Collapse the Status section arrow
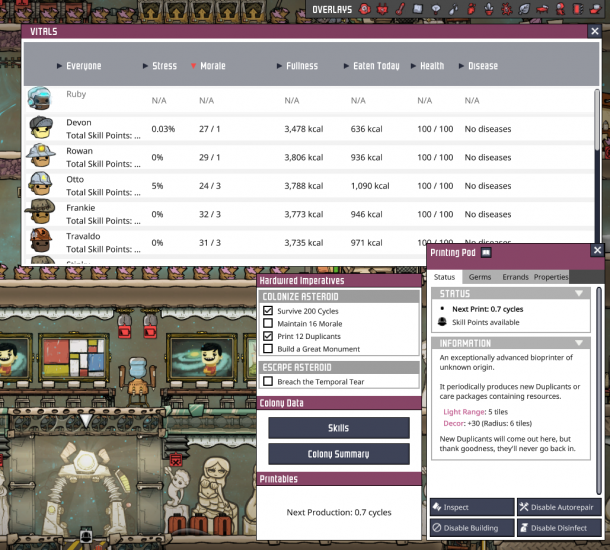This screenshot has height=550, width=610. point(578,294)
